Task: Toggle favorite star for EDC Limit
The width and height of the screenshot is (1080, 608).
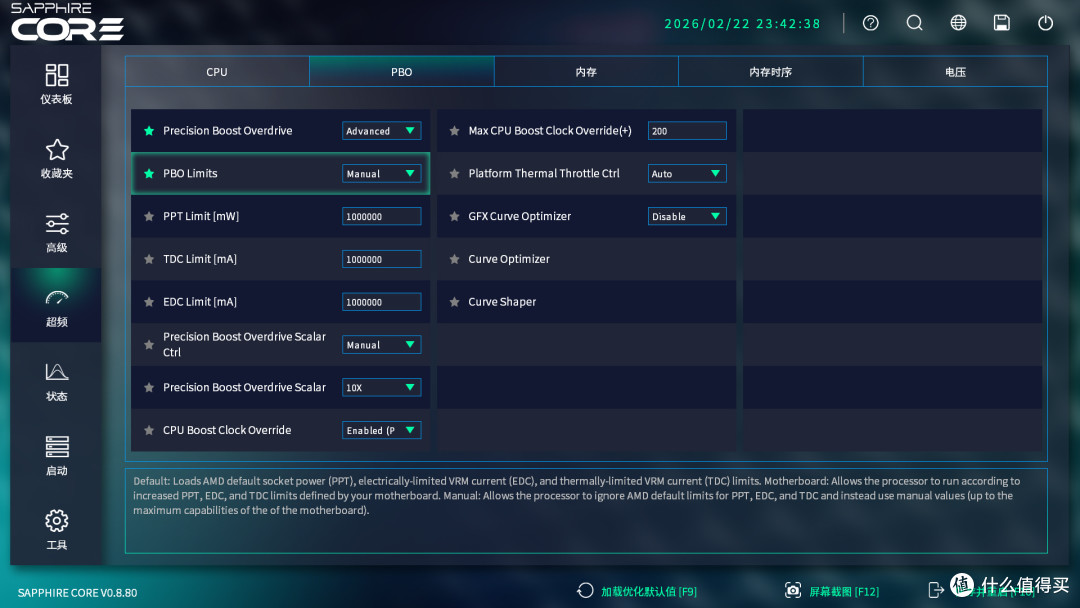Action: pyautogui.click(x=149, y=302)
